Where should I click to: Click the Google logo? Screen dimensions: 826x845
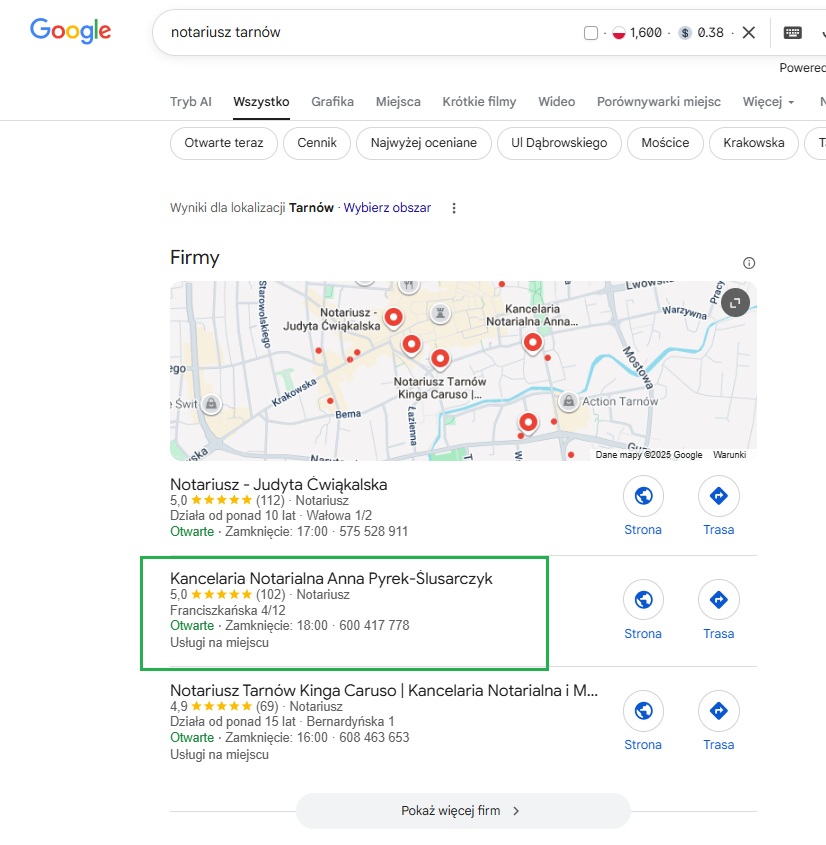click(x=70, y=31)
